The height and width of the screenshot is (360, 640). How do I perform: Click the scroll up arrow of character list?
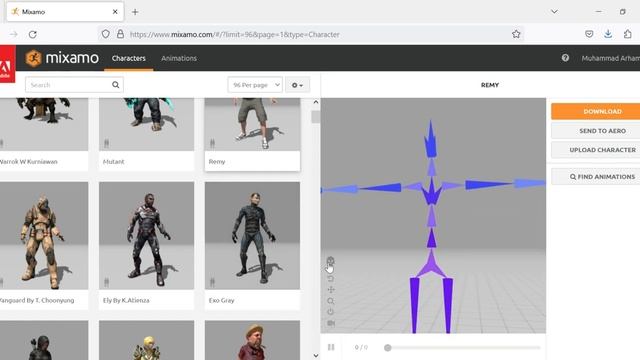click(316, 102)
